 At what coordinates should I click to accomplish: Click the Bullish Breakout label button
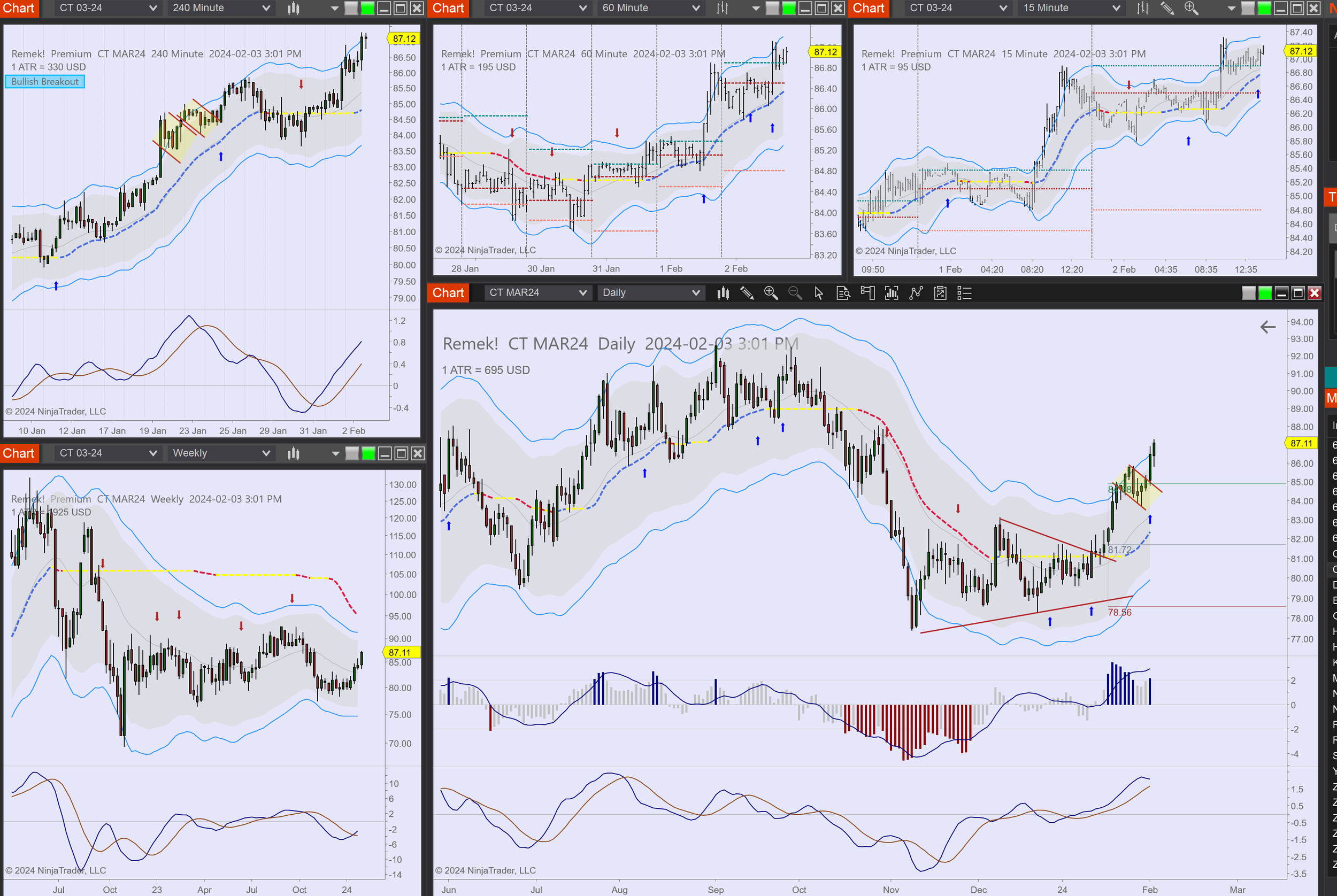click(44, 82)
